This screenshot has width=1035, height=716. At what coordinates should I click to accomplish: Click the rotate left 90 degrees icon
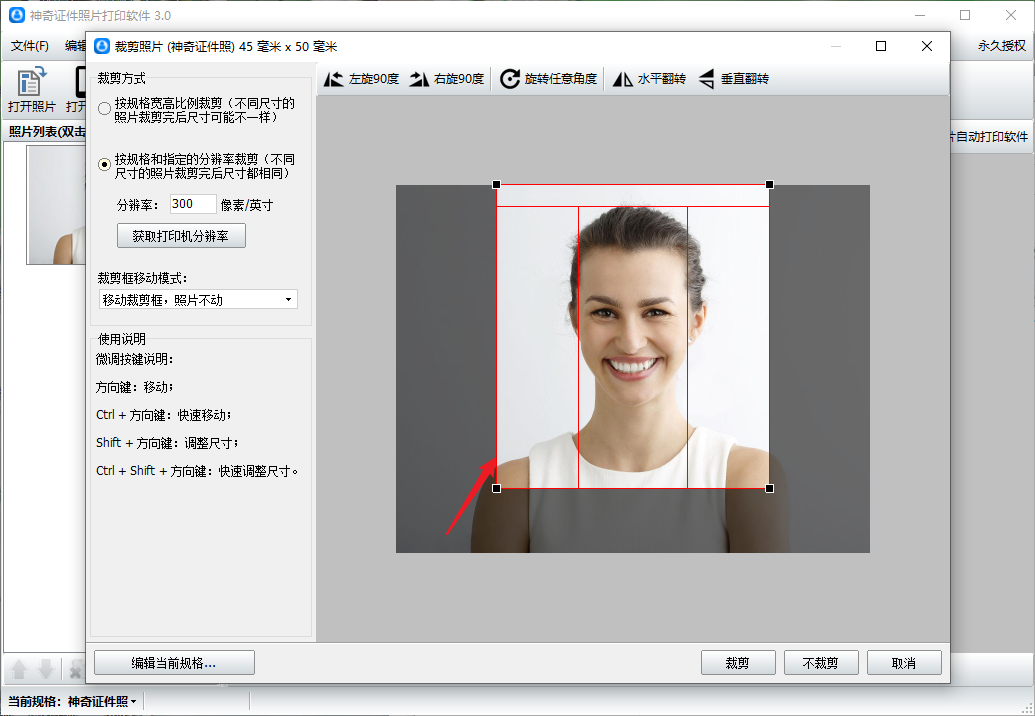(334, 79)
